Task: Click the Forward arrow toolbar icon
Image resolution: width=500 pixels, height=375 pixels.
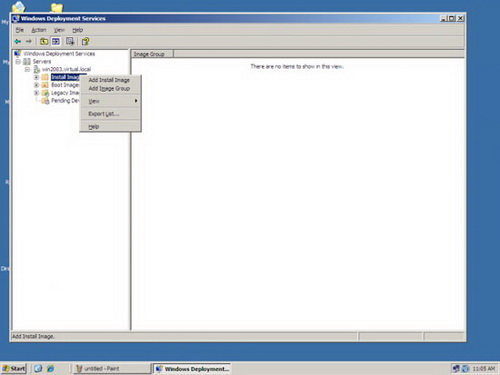Action: [29, 41]
